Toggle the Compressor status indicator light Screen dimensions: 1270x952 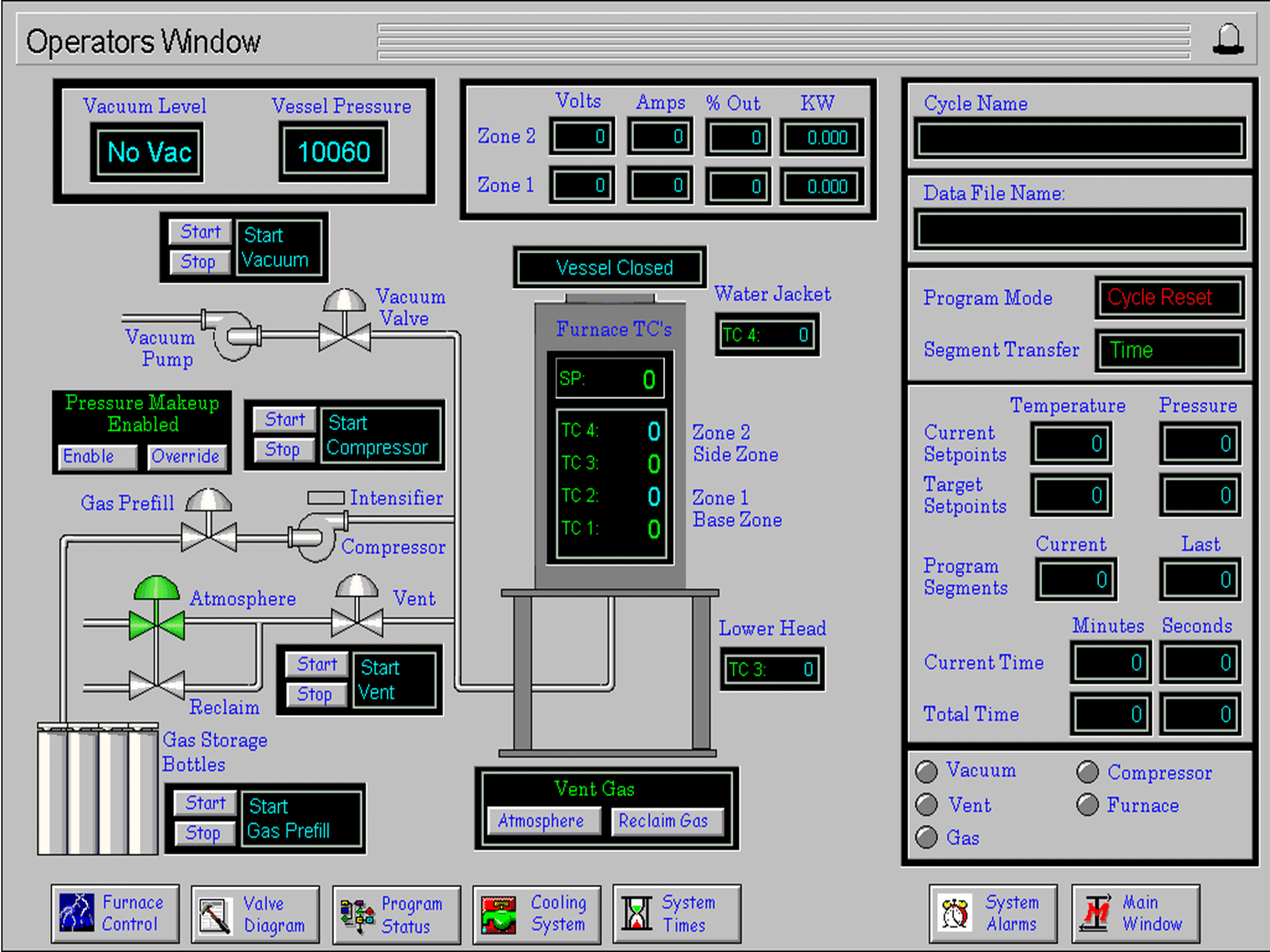tap(1088, 773)
